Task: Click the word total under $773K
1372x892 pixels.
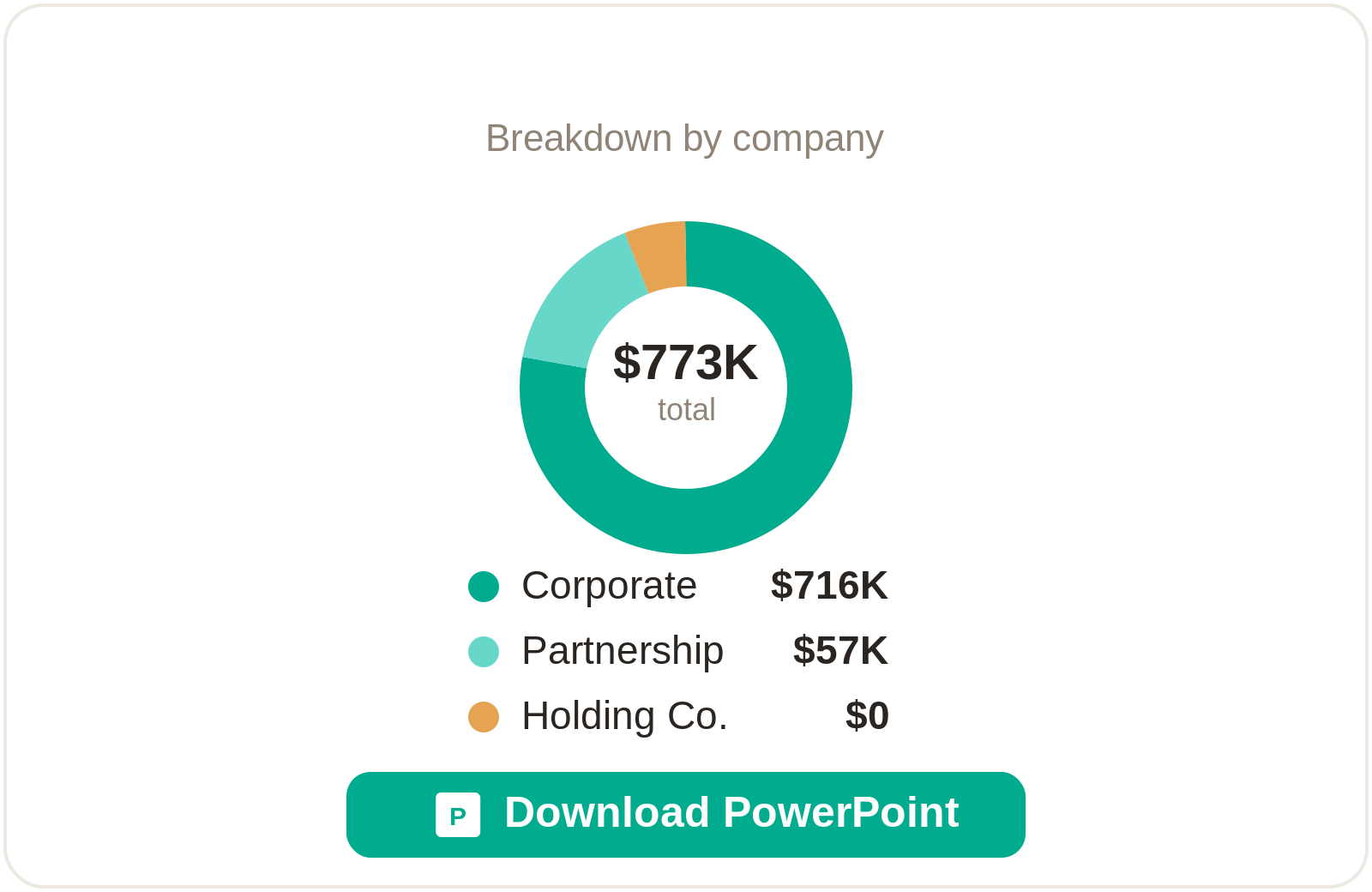Action: 686,410
